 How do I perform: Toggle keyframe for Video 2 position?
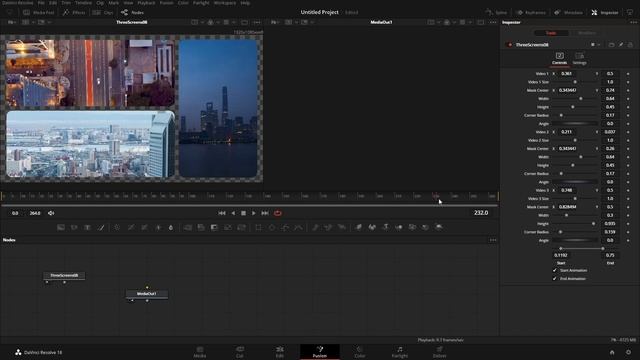tap(628, 132)
